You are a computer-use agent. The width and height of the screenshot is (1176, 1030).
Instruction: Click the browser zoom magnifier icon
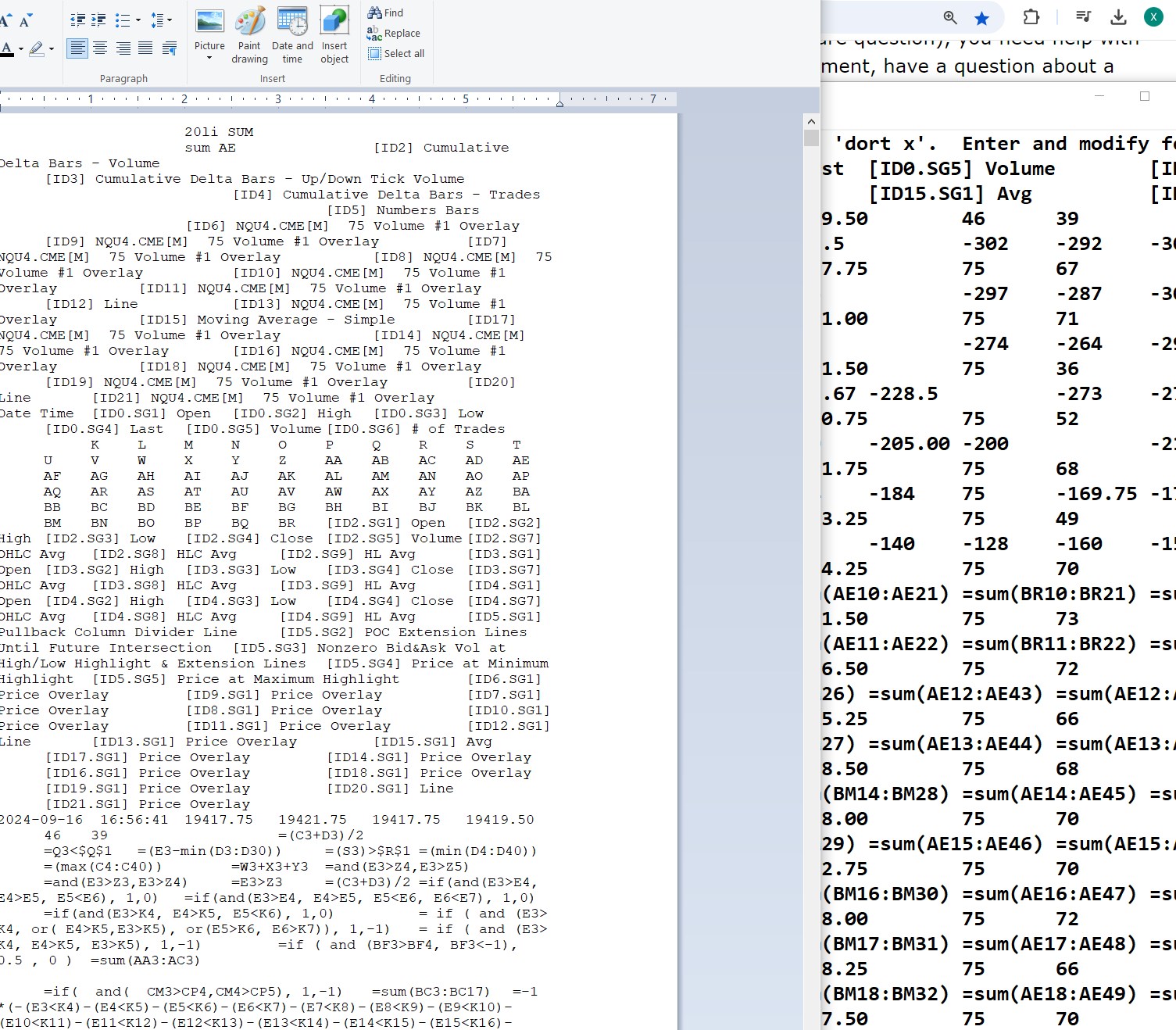(x=950, y=17)
